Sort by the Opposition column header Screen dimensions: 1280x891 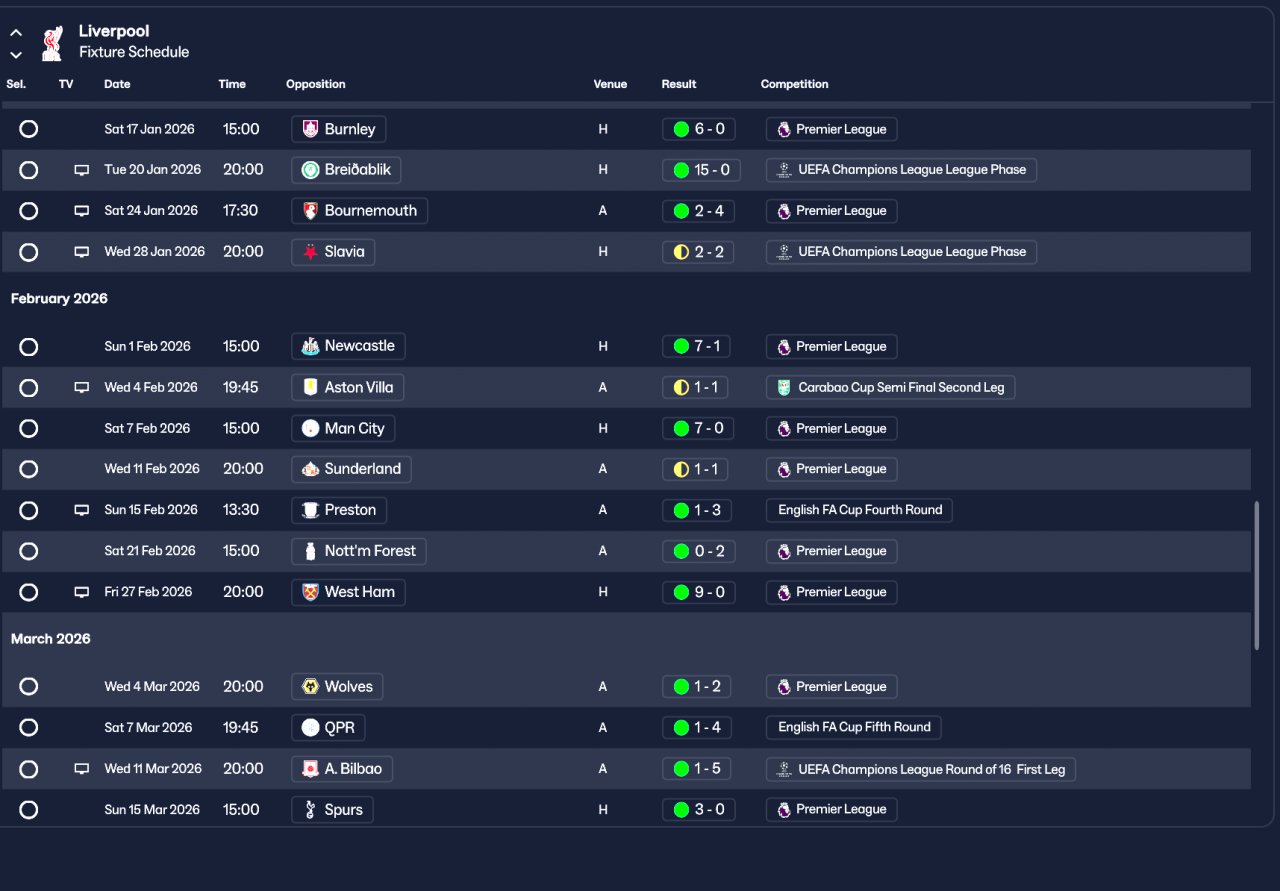click(x=316, y=84)
